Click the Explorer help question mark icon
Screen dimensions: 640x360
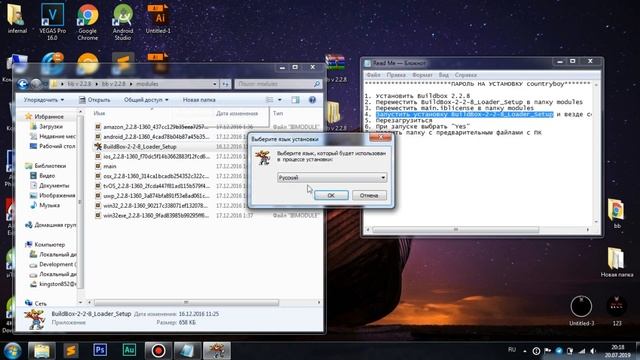(312, 100)
